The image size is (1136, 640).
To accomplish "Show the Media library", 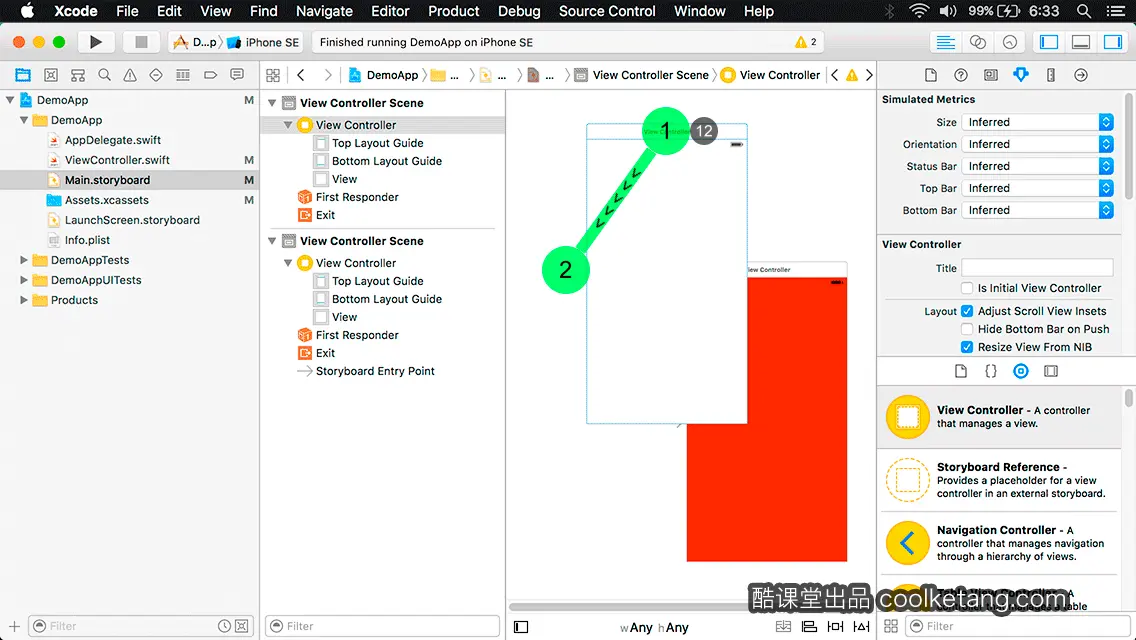I will pyautogui.click(x=1051, y=371).
